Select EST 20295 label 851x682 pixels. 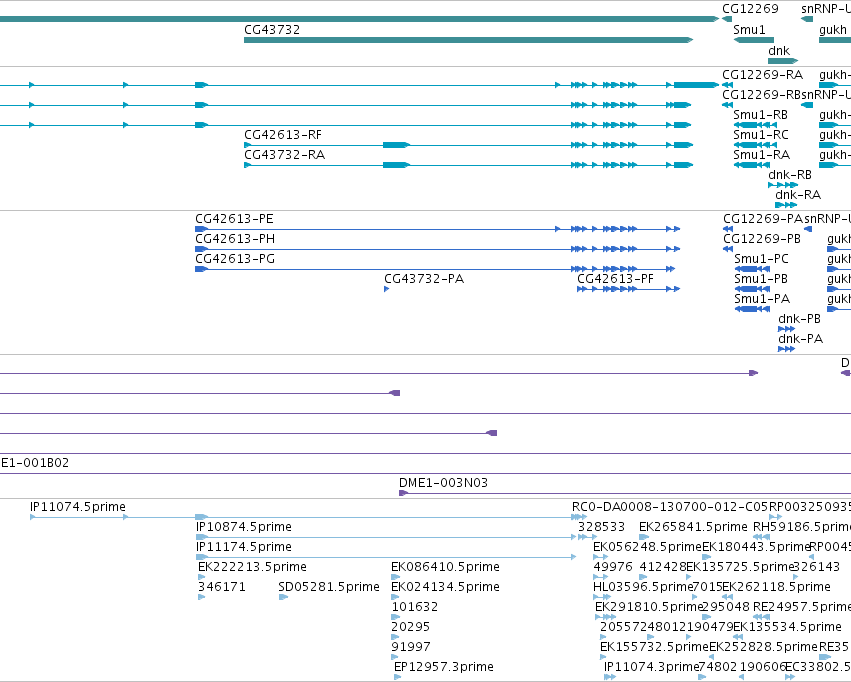pyautogui.click(x=411, y=627)
